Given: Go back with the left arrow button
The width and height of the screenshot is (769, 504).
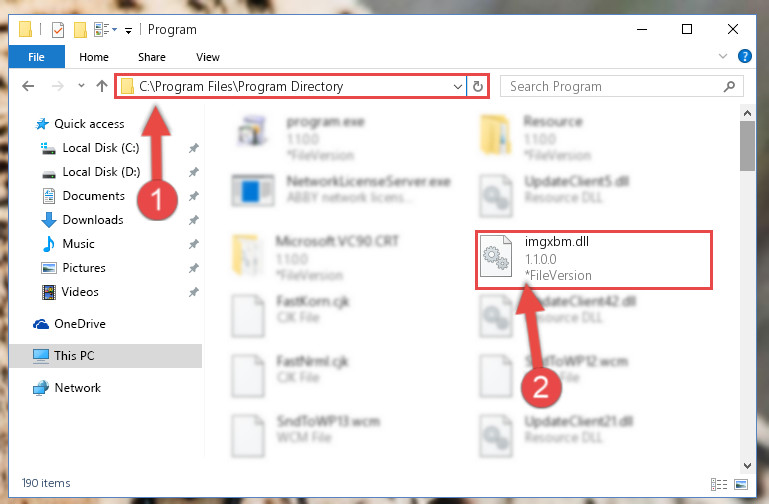Looking at the screenshot, I should (28, 86).
